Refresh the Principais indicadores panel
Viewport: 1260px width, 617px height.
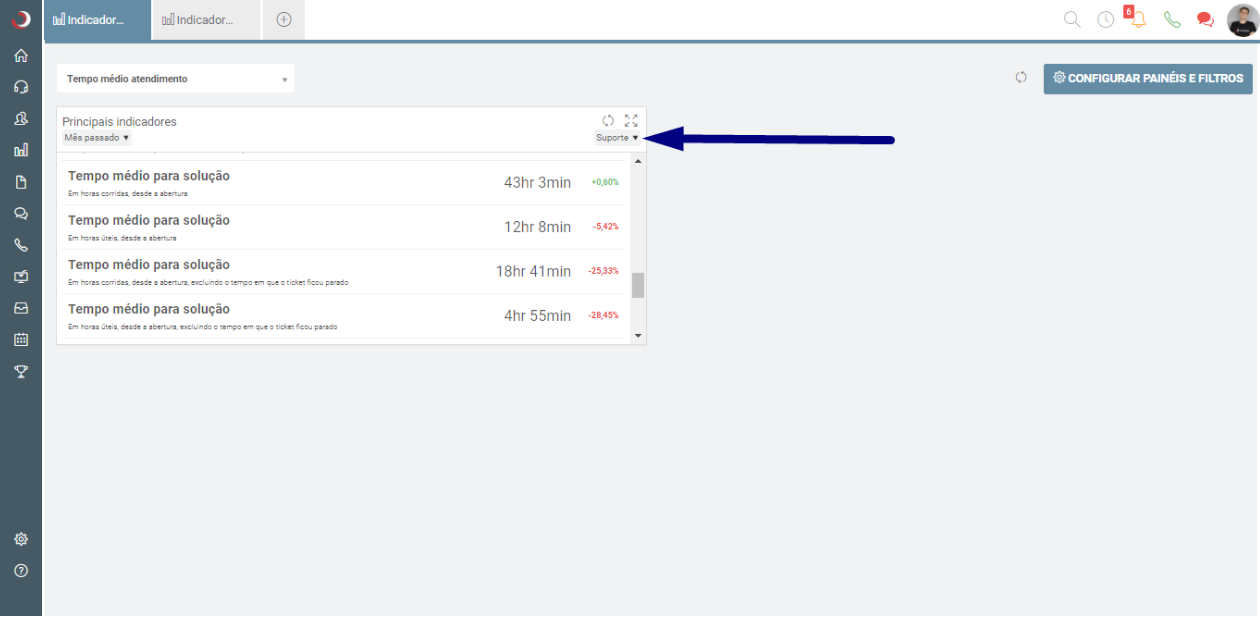pos(608,120)
